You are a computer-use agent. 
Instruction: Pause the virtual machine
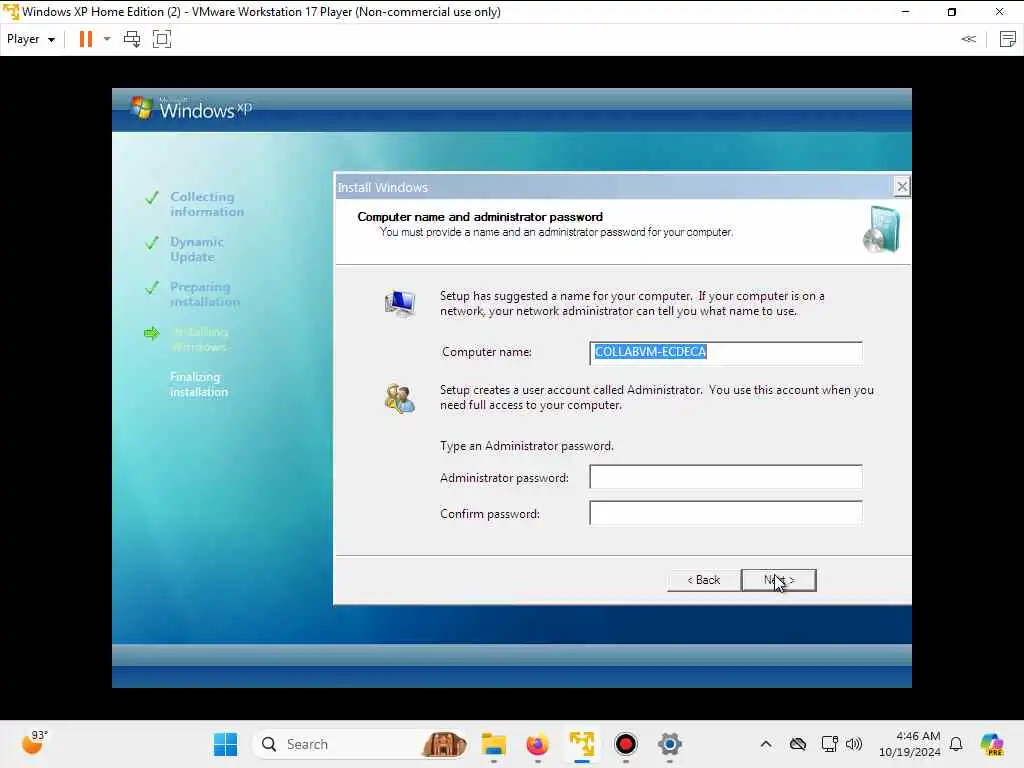tap(86, 39)
